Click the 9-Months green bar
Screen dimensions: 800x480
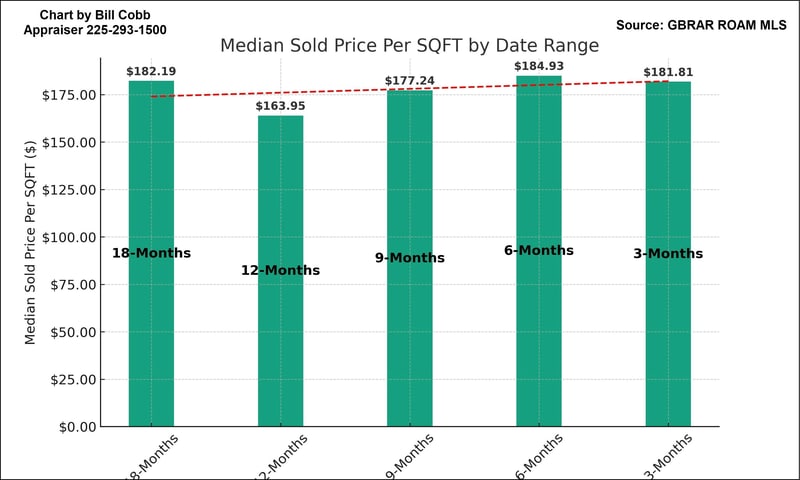(409, 330)
